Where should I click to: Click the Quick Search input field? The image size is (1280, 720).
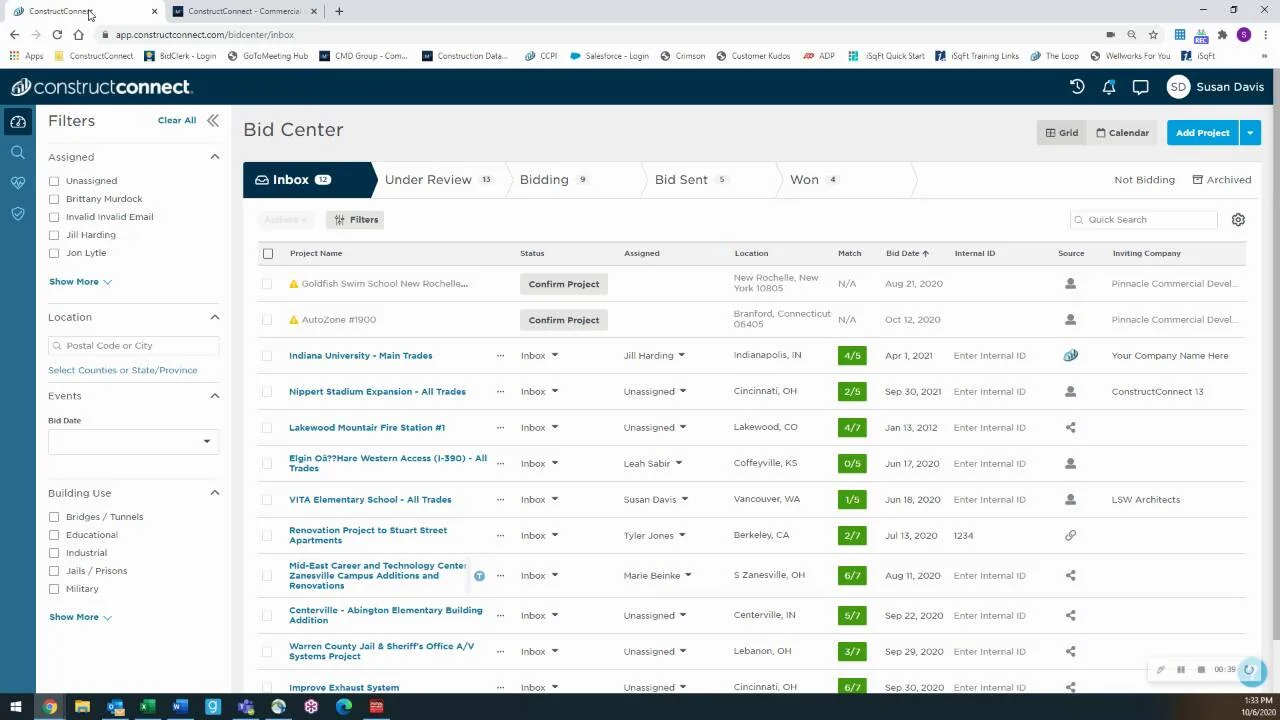click(x=1148, y=220)
